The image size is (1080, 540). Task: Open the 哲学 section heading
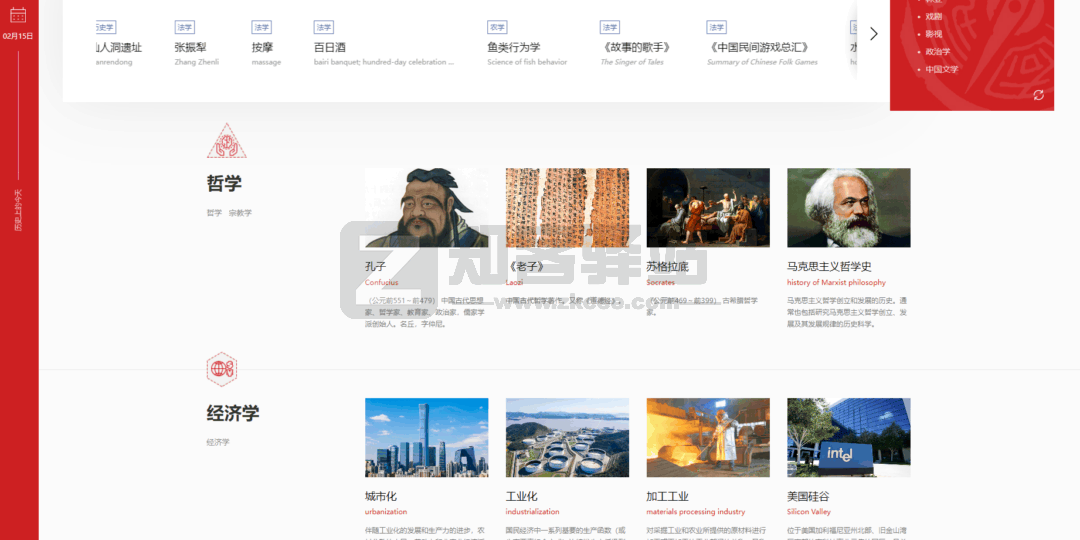[224, 184]
